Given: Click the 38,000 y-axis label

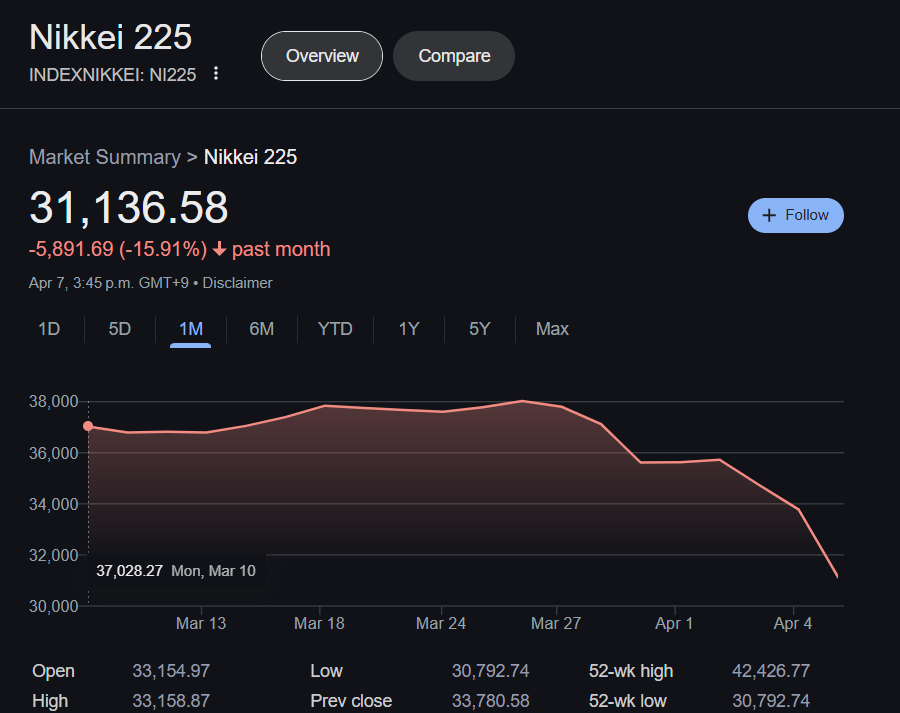Looking at the screenshot, I should pos(53,401).
